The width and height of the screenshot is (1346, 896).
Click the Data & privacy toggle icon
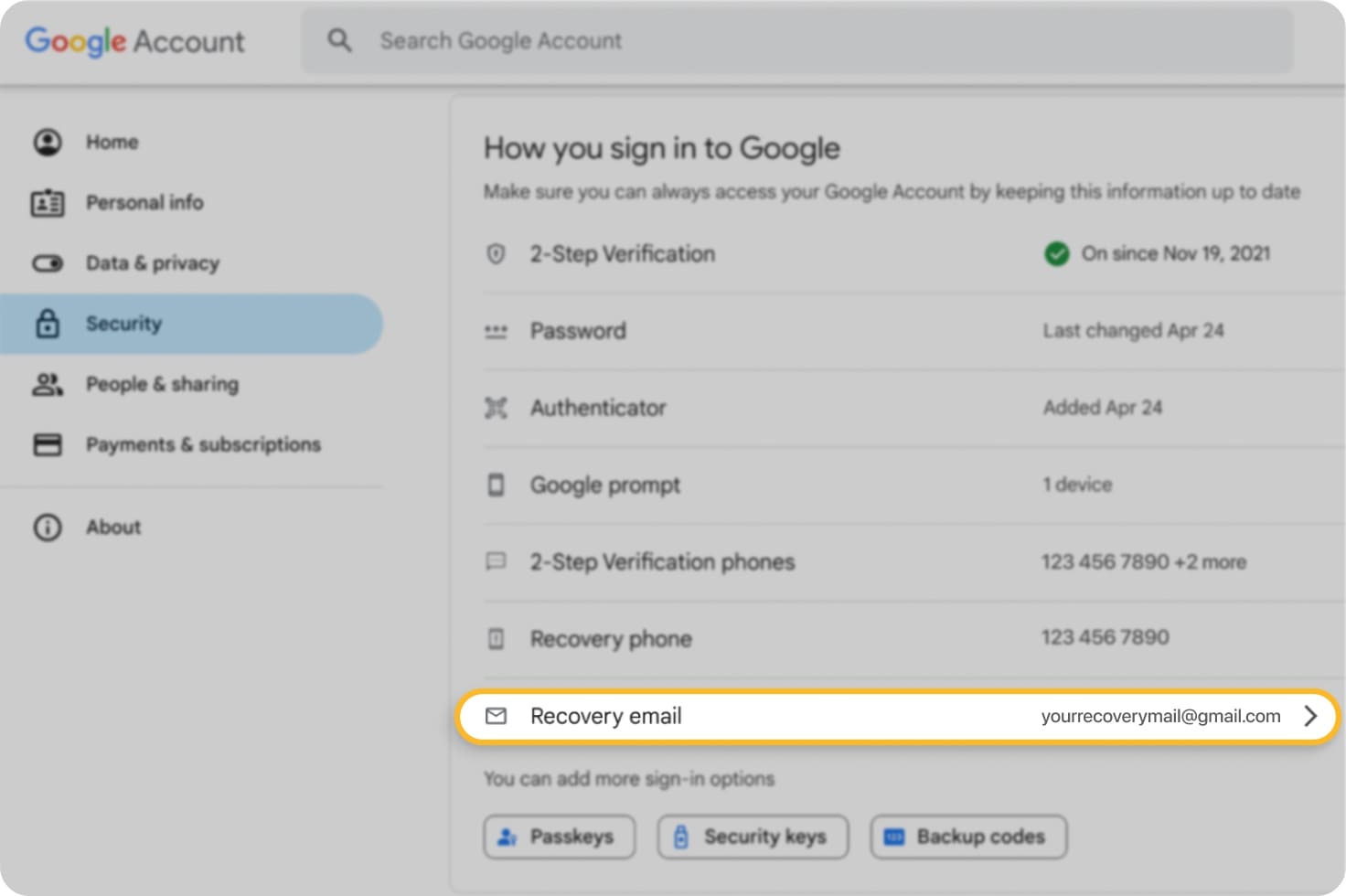pos(47,263)
